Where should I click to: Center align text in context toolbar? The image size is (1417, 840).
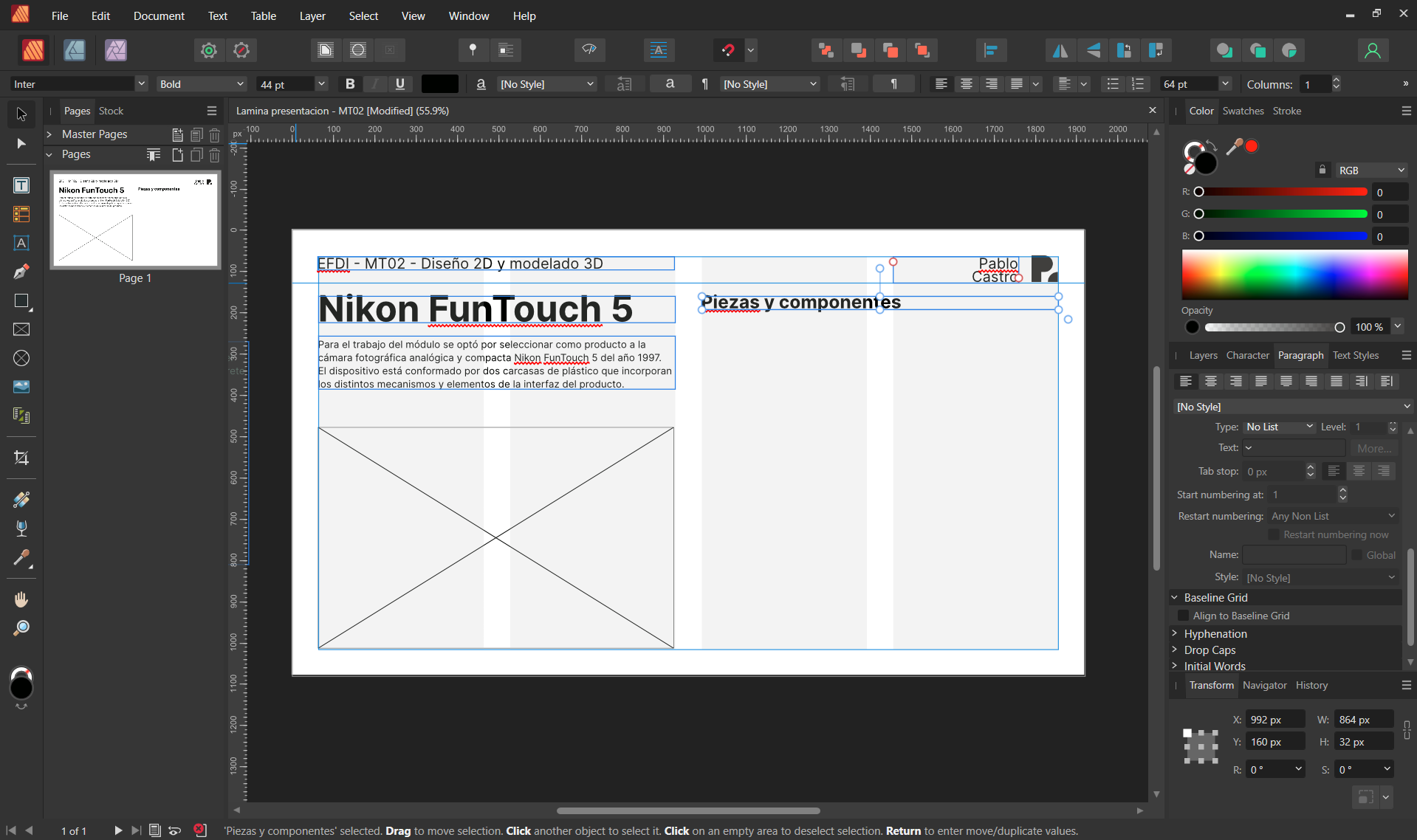(x=966, y=84)
